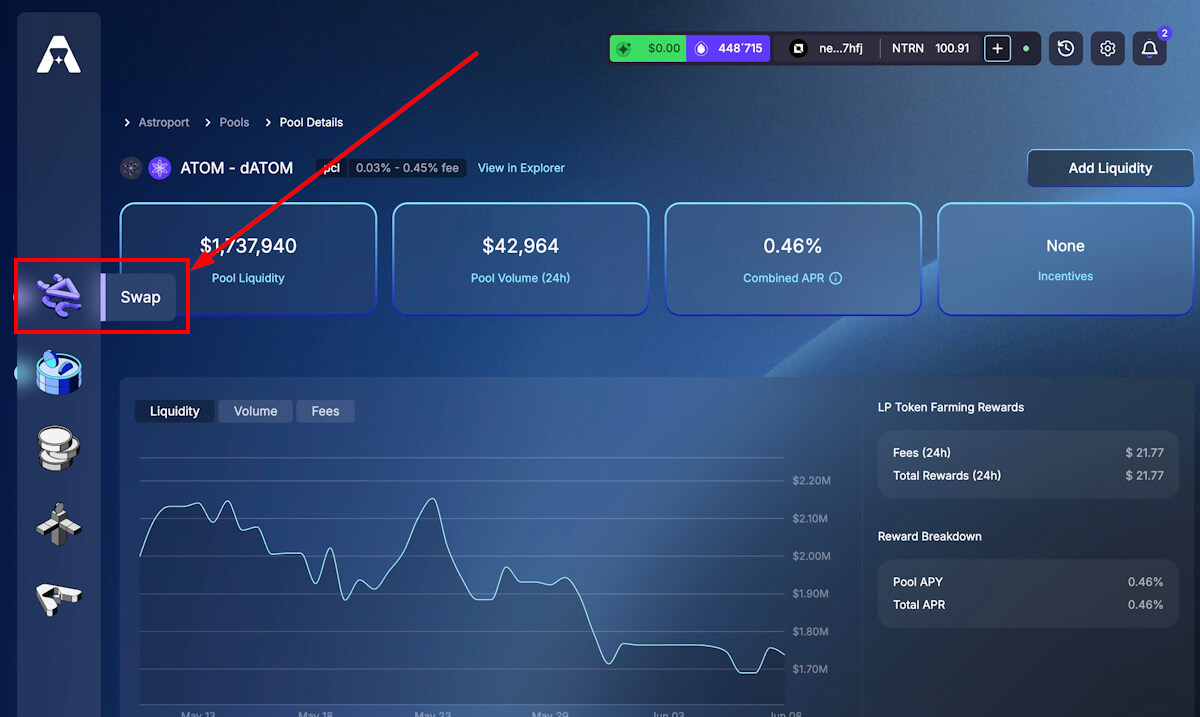
Task: Click the ATOM token icon
Action: tap(131, 168)
